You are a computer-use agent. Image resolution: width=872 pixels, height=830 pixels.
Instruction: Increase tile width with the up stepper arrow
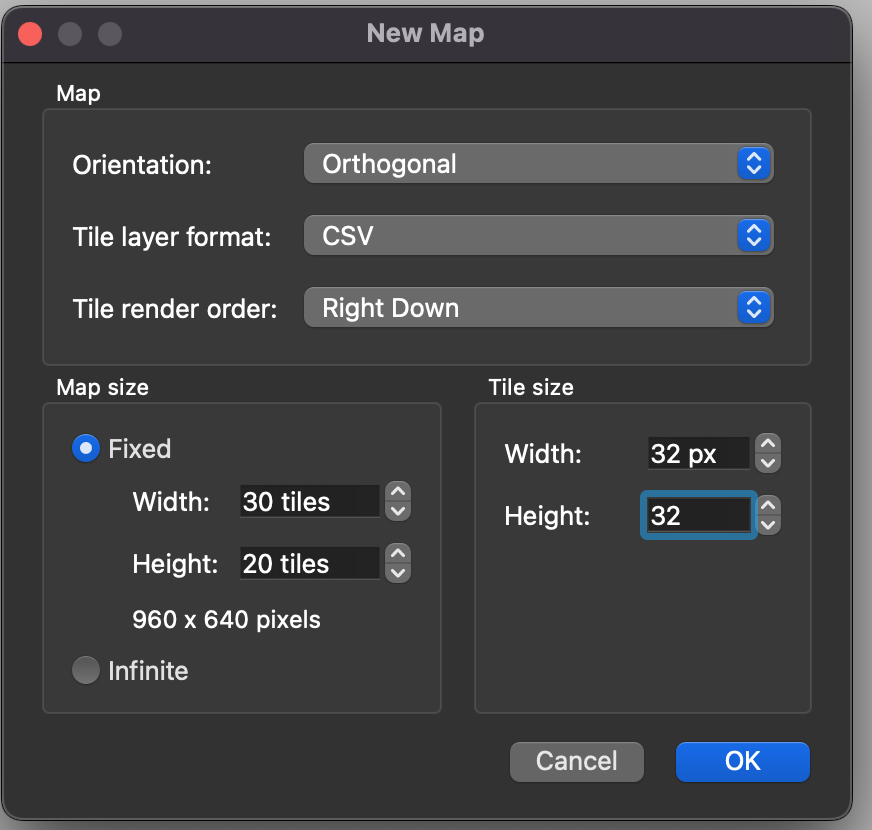[768, 443]
